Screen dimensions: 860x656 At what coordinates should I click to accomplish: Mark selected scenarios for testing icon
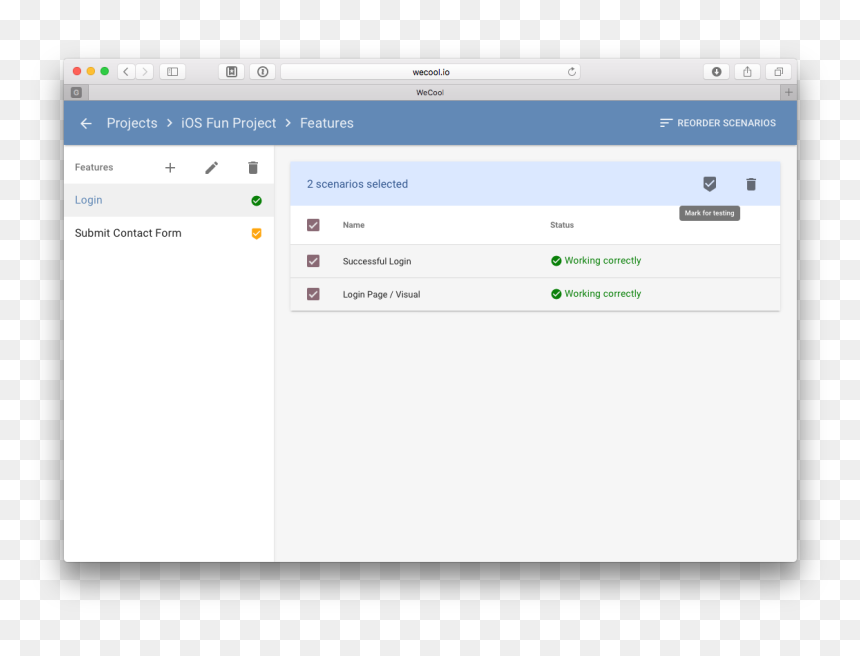709,184
